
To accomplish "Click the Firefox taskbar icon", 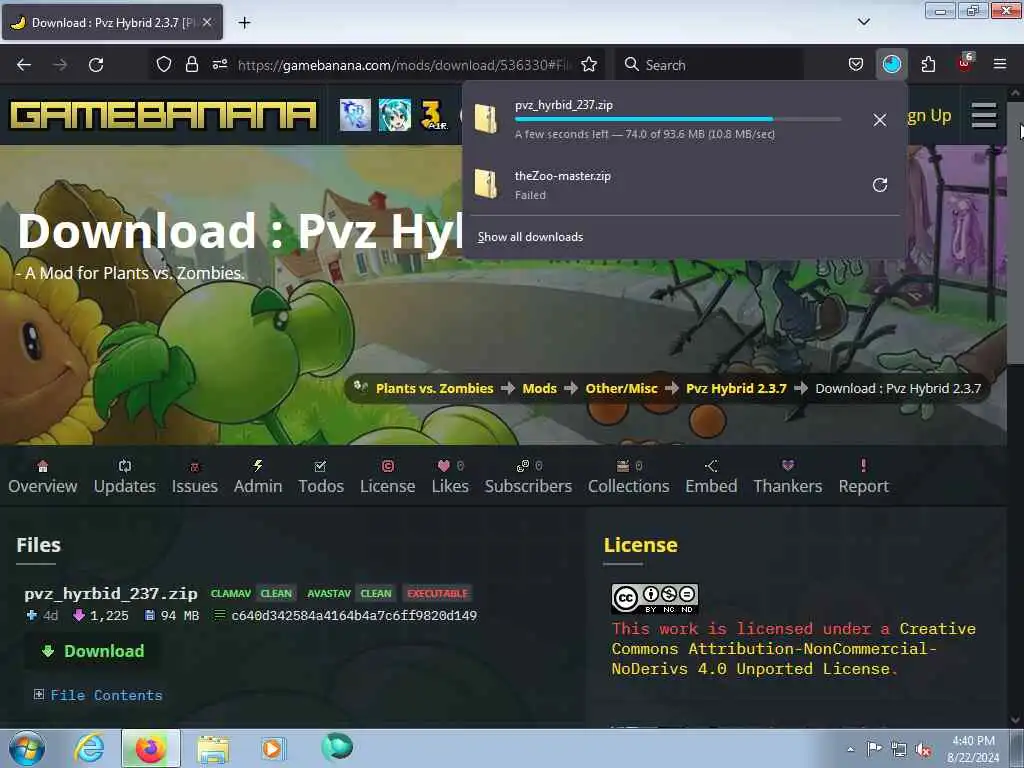I will (x=150, y=748).
